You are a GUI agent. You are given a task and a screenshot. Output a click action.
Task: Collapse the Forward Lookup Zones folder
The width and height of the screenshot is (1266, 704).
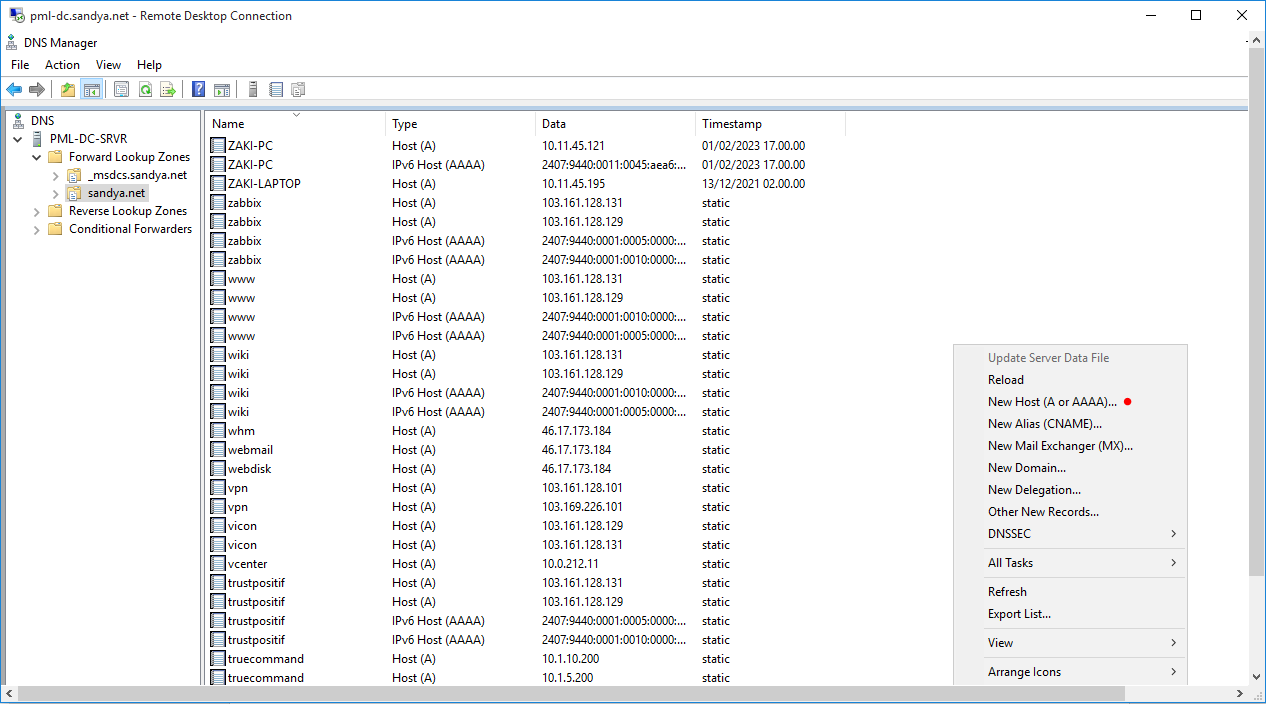click(x=37, y=157)
